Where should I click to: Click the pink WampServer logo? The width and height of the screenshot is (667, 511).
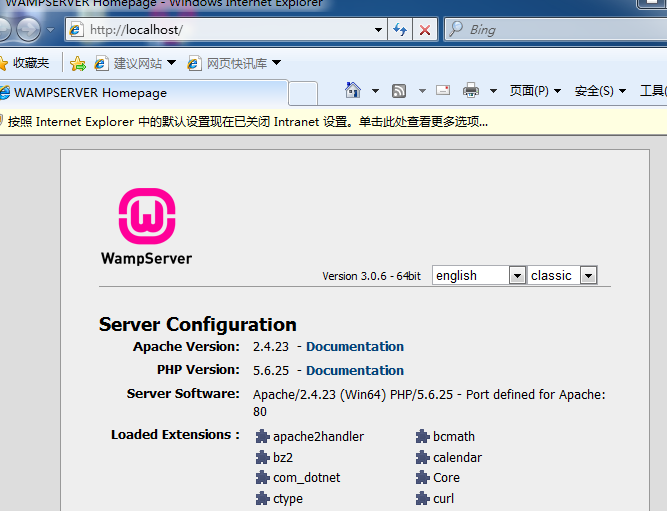147,216
